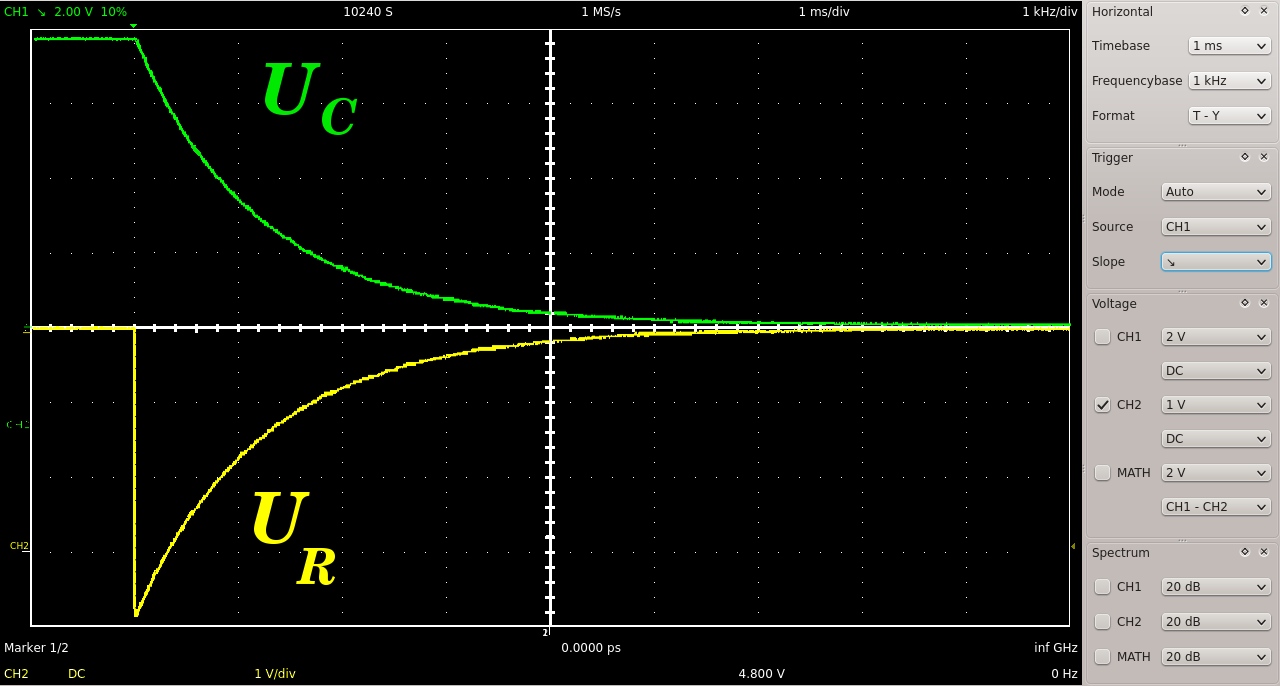
Task: Click the CH2 channel marker on the left edge
Action: (x=17, y=546)
